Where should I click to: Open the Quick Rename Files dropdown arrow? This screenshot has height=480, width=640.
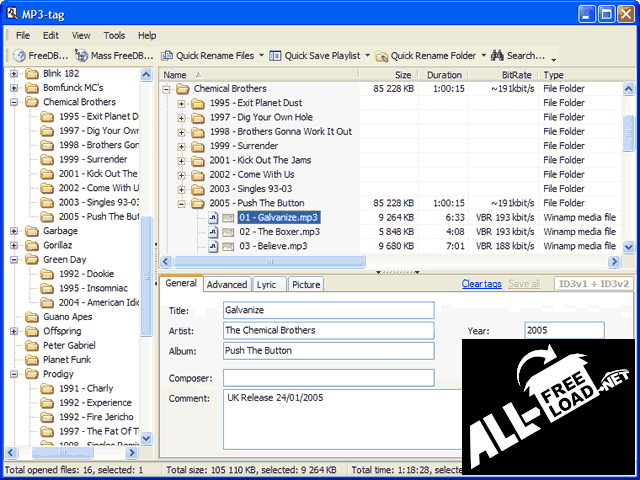[x=262, y=56]
